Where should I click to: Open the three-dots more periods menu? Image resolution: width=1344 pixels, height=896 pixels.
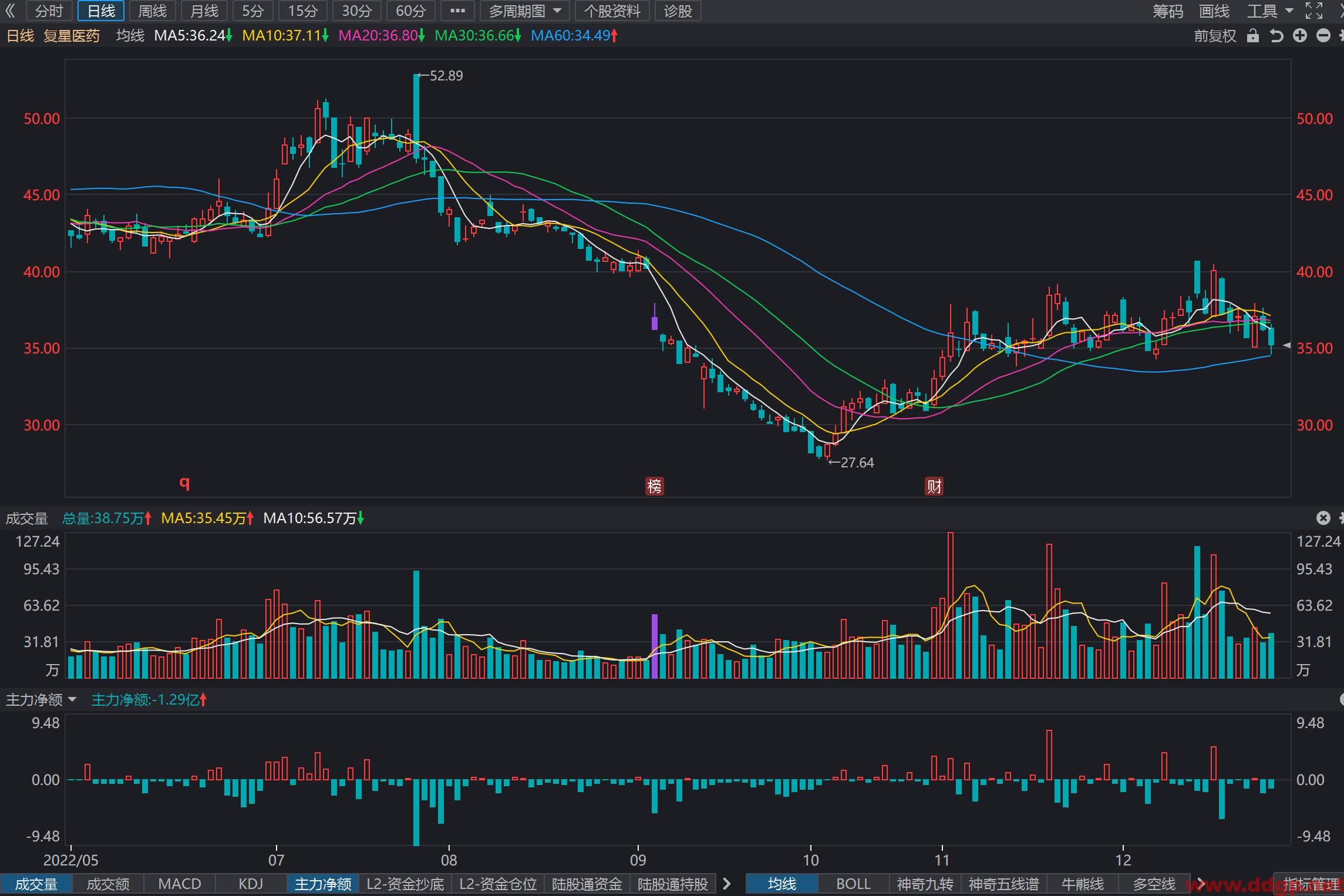457,11
